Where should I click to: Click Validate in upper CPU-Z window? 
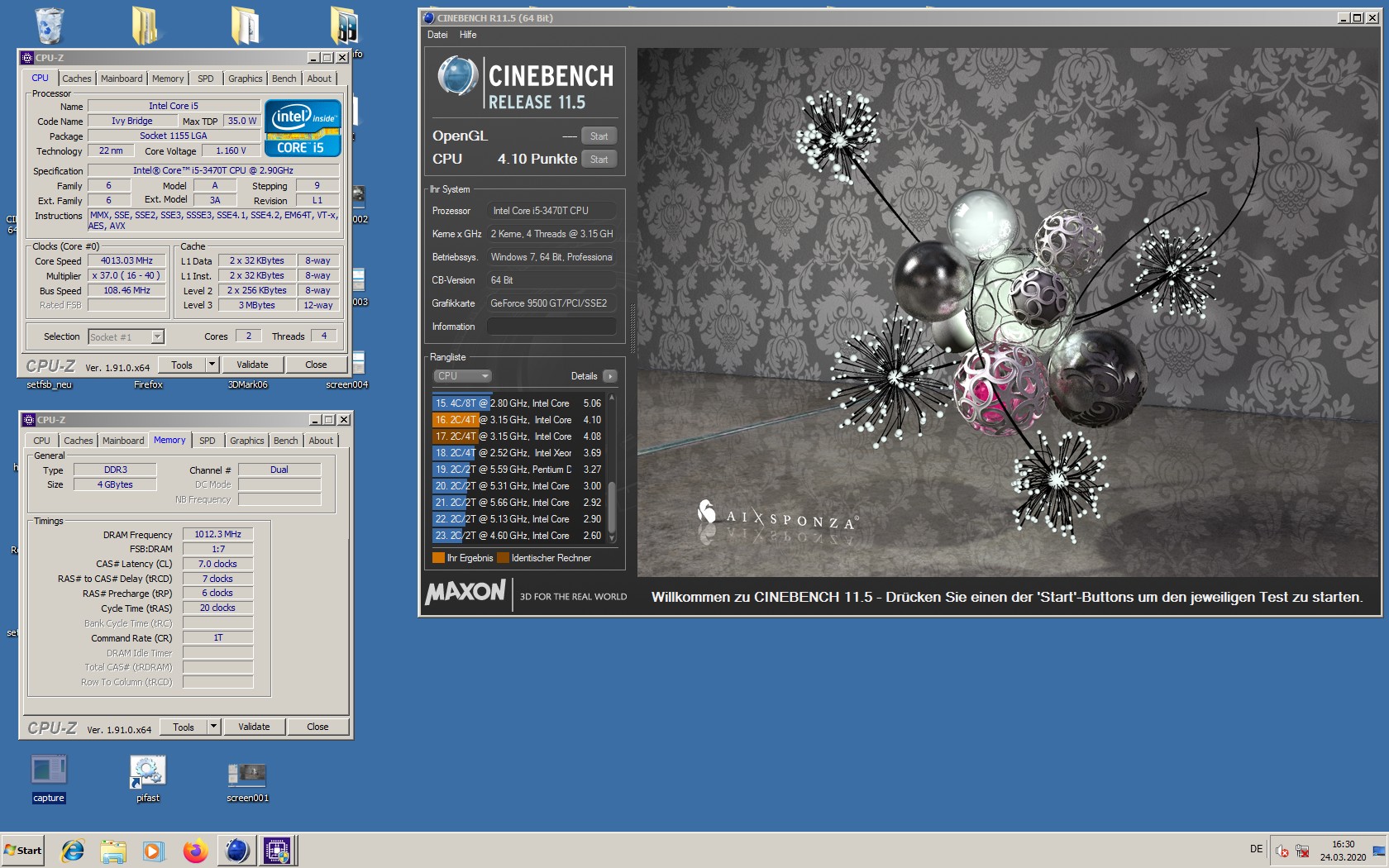(252, 365)
